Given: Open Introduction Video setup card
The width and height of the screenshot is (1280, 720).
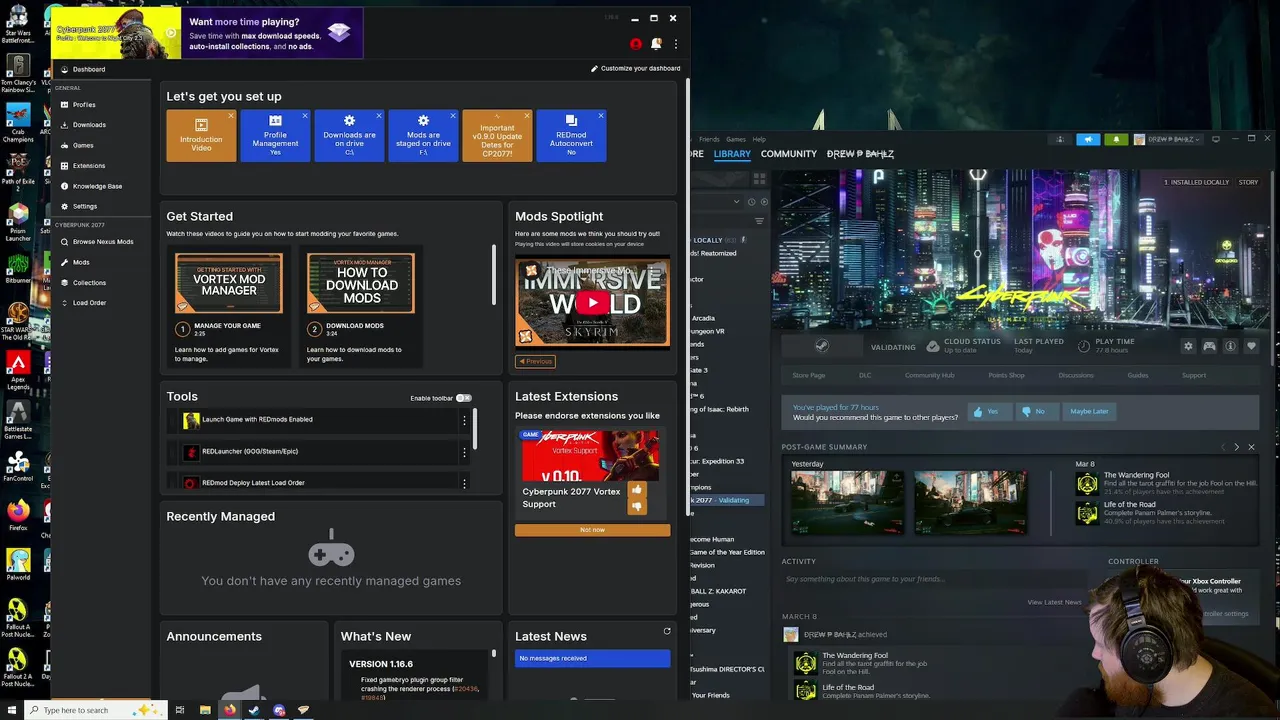Looking at the screenshot, I should point(201,136).
